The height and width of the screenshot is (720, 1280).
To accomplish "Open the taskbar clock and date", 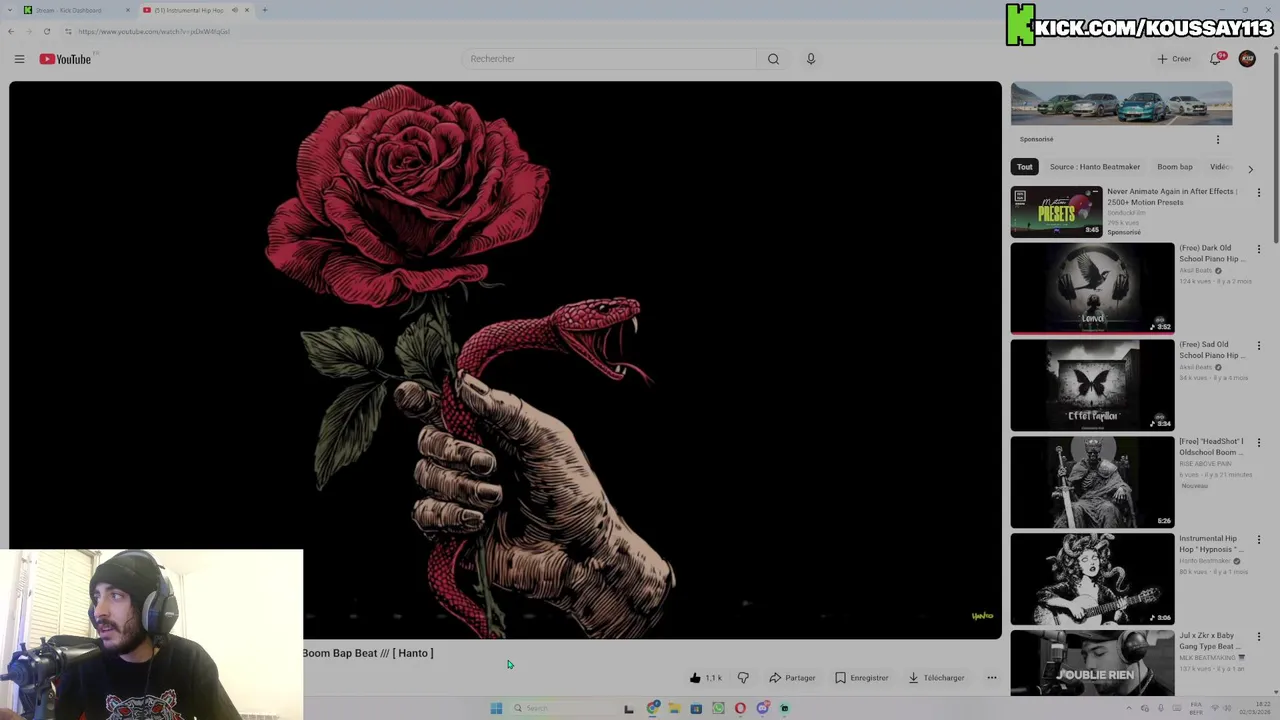I will pyautogui.click(x=1253, y=708).
